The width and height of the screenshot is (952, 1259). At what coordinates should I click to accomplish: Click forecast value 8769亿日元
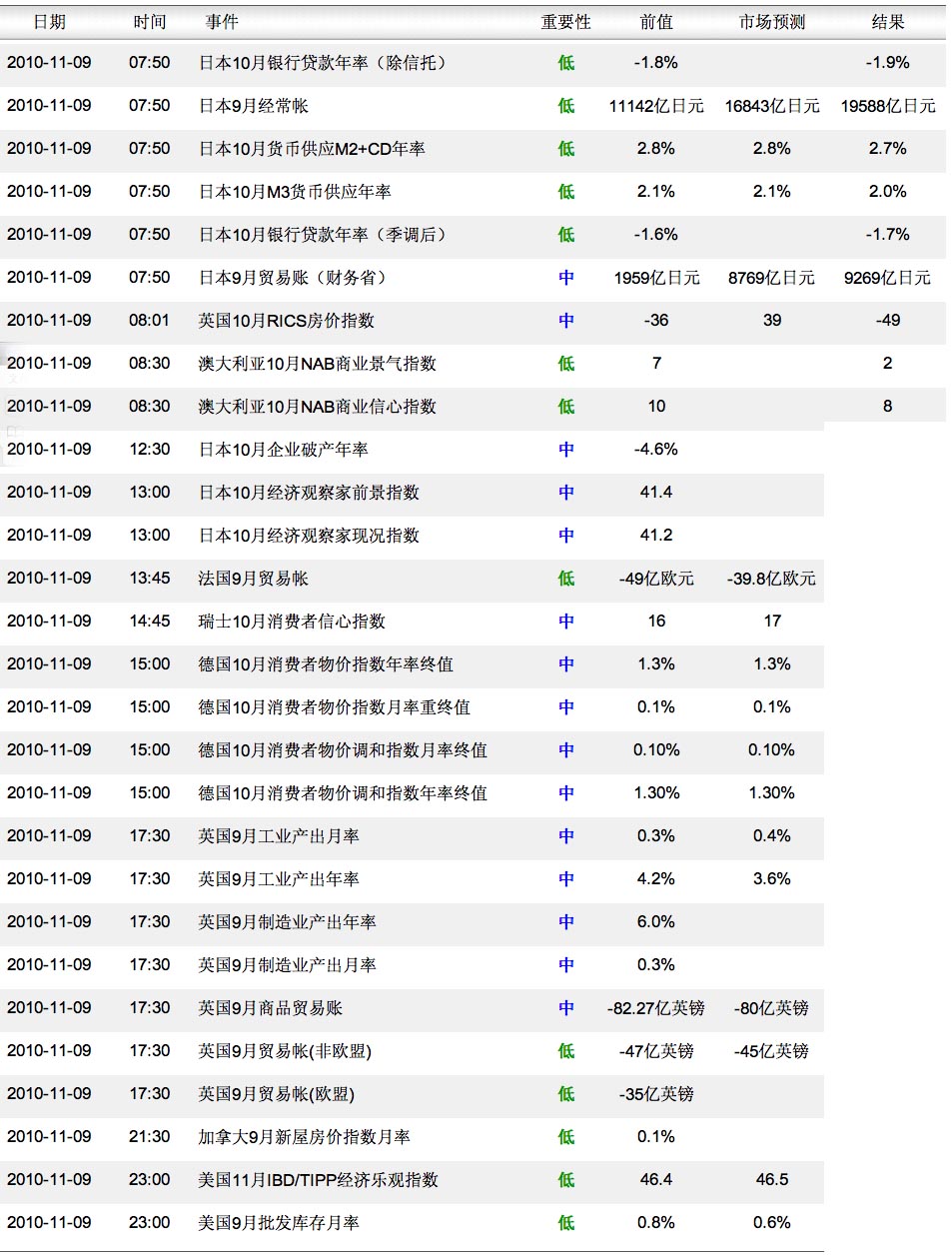772,278
